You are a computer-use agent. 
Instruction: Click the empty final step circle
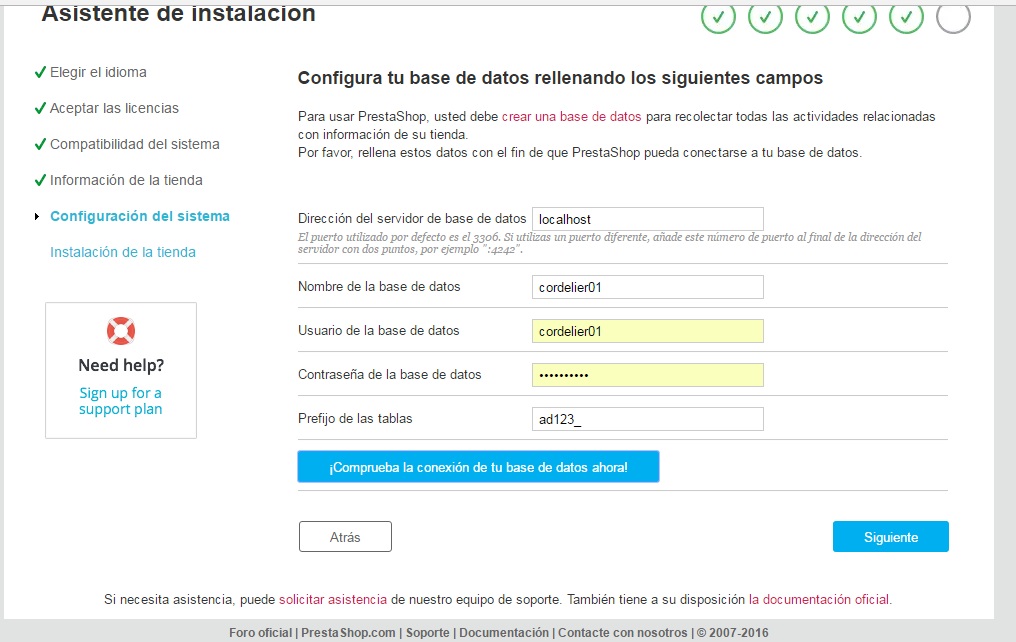click(x=953, y=17)
